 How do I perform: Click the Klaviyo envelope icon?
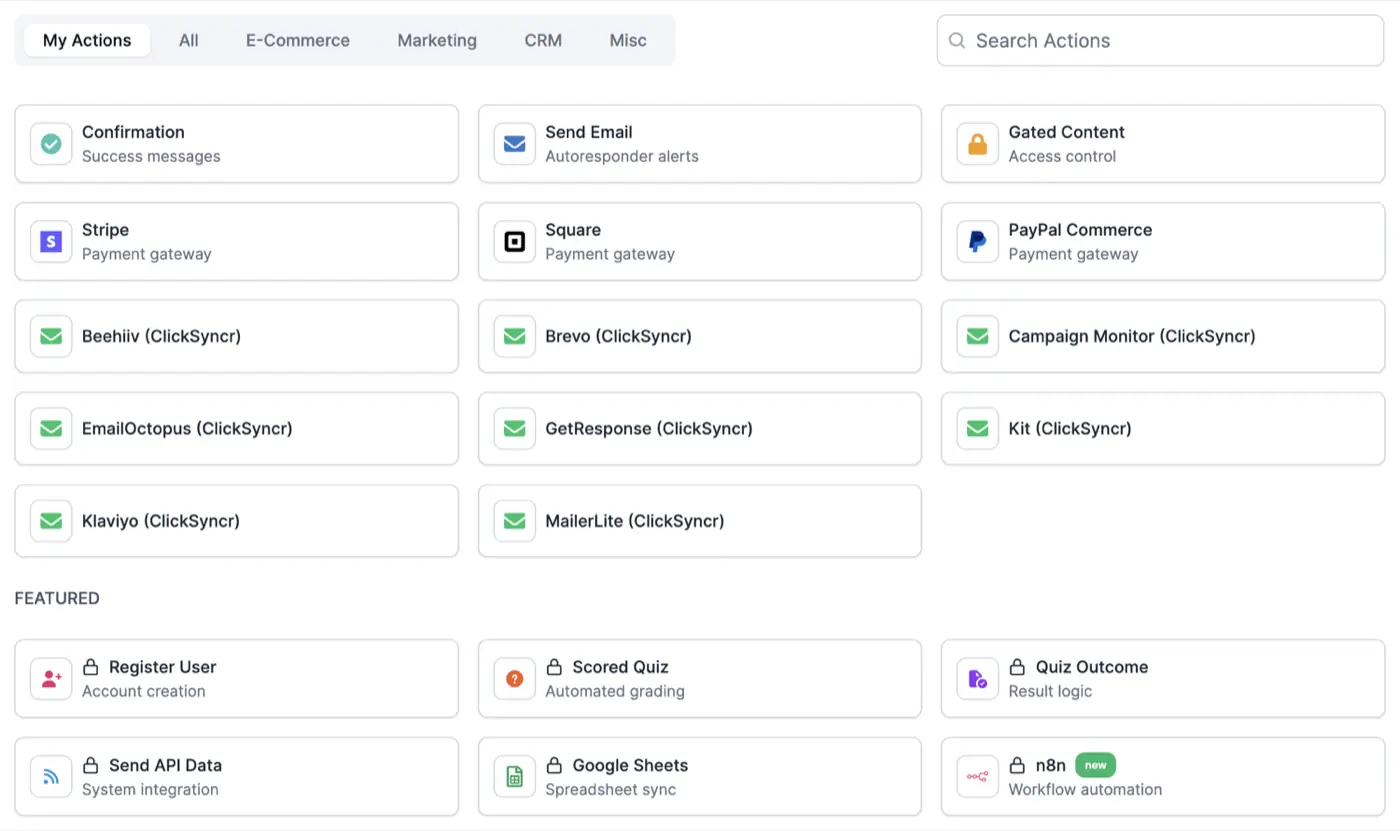pos(51,521)
